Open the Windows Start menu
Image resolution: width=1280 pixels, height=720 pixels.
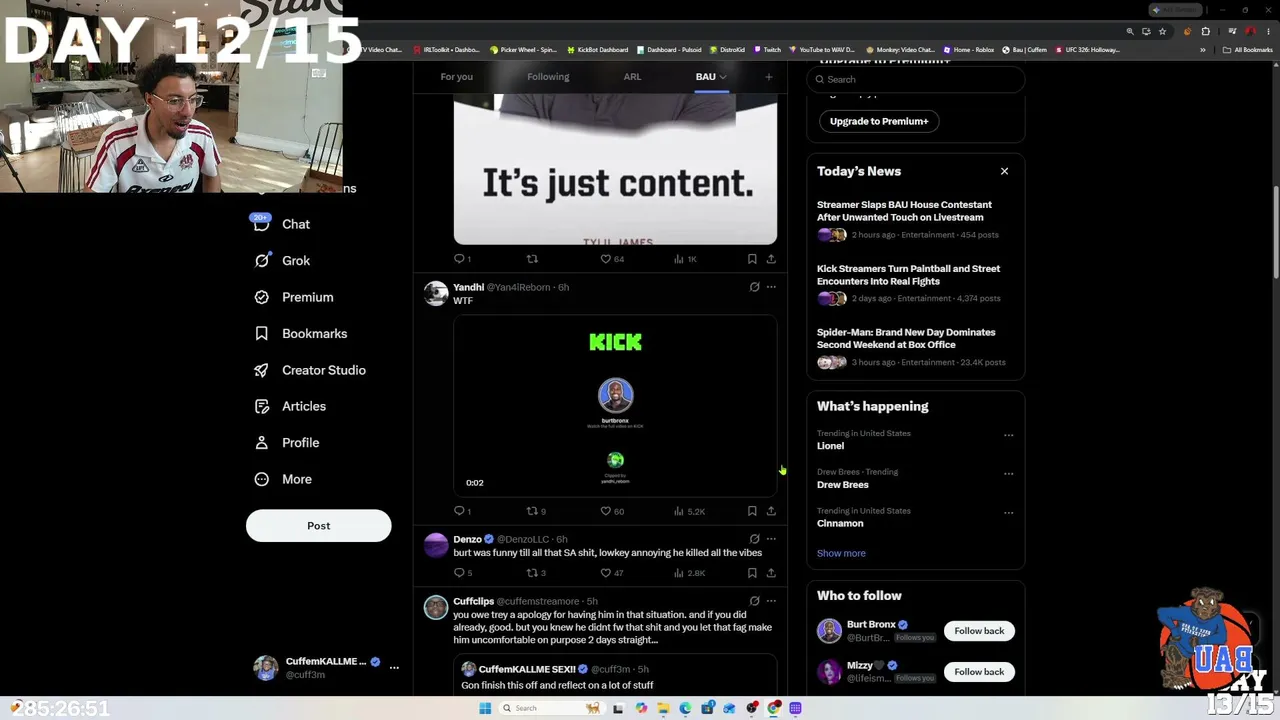tap(485, 708)
